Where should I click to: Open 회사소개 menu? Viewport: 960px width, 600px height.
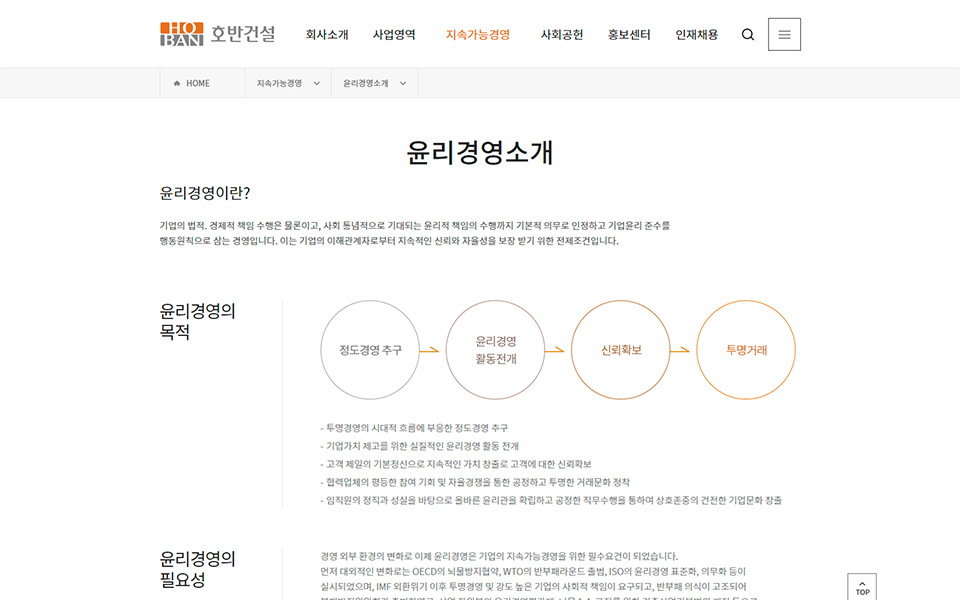point(327,35)
